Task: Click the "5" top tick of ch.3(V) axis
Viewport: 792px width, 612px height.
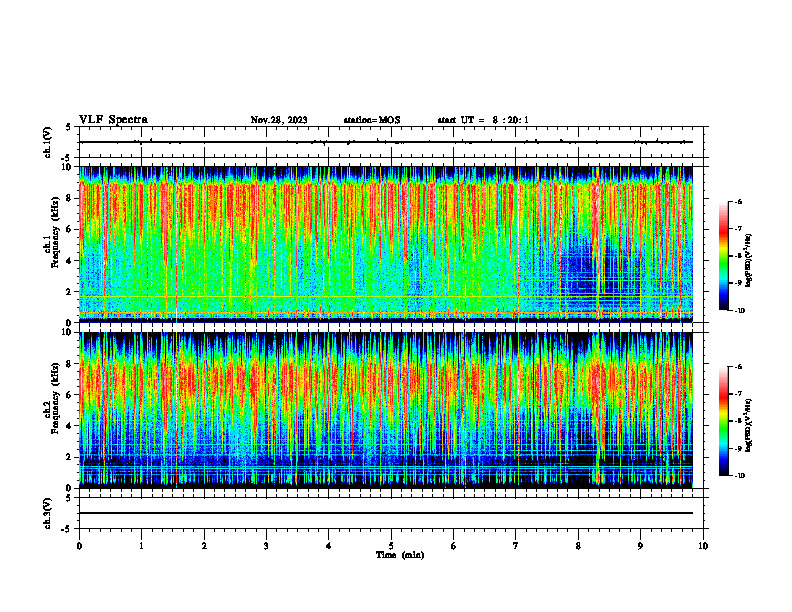Action: pos(68,498)
